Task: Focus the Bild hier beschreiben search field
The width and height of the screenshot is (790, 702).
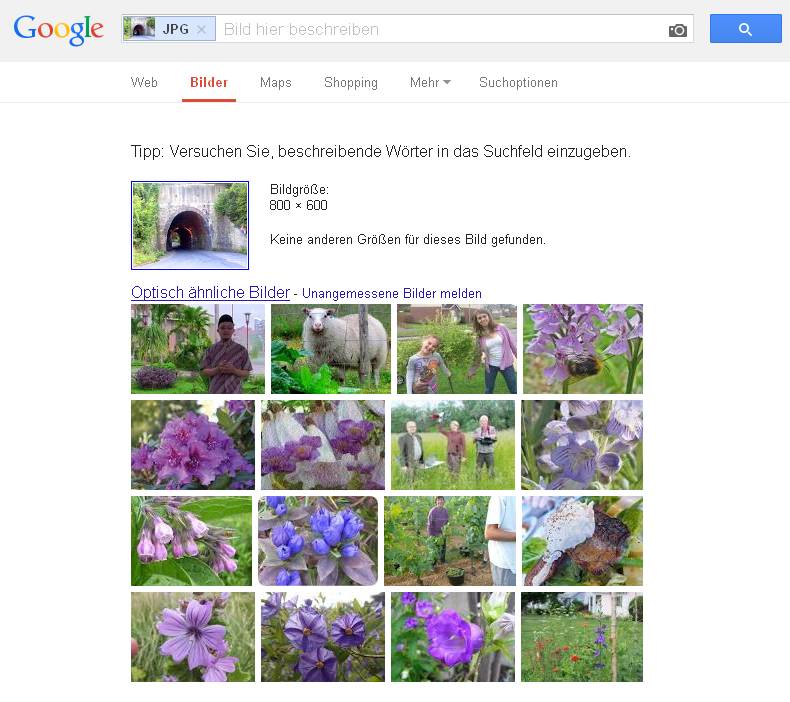Action: click(x=440, y=30)
